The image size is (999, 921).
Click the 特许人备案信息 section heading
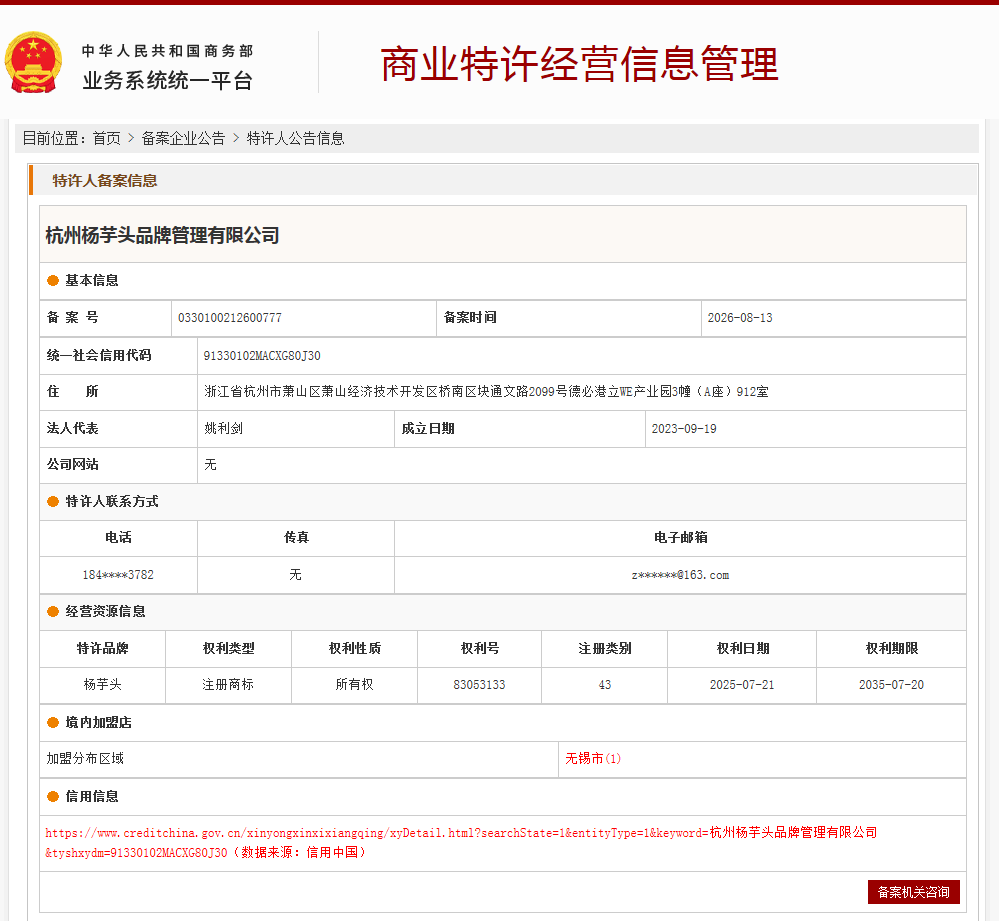(104, 181)
